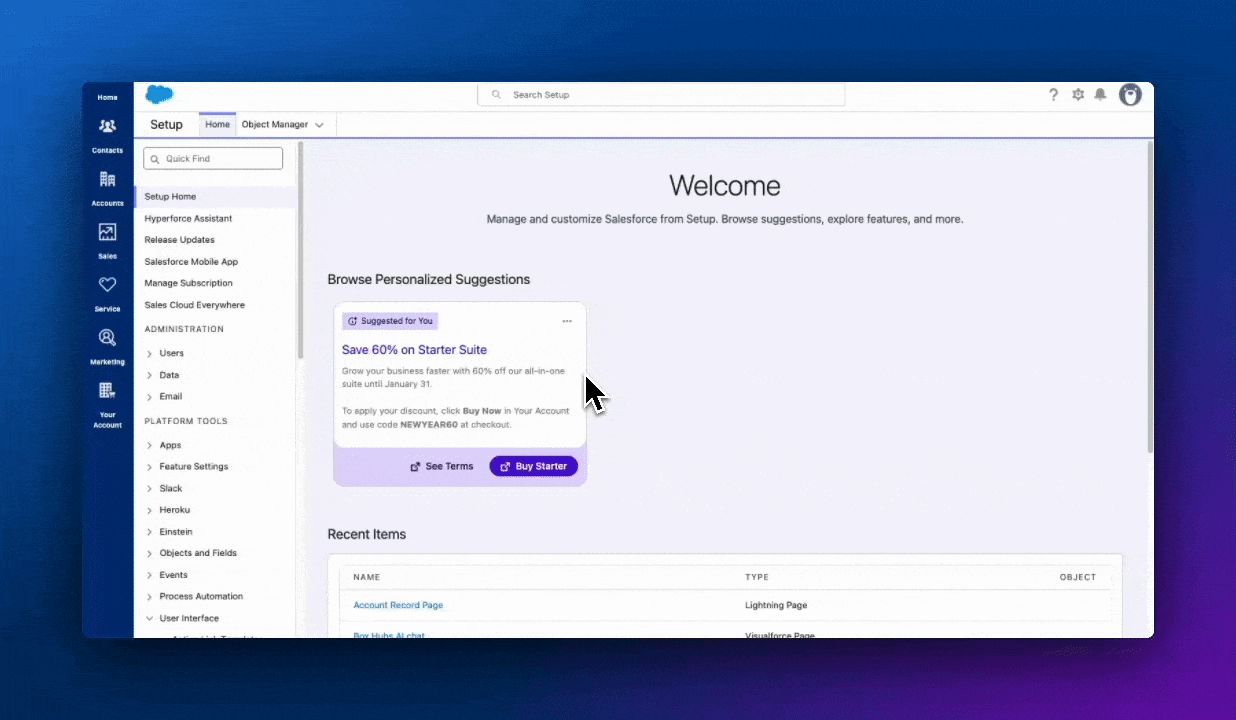The image size is (1236, 720).
Task: Open the Home icon in left navigation
Action: 107,97
